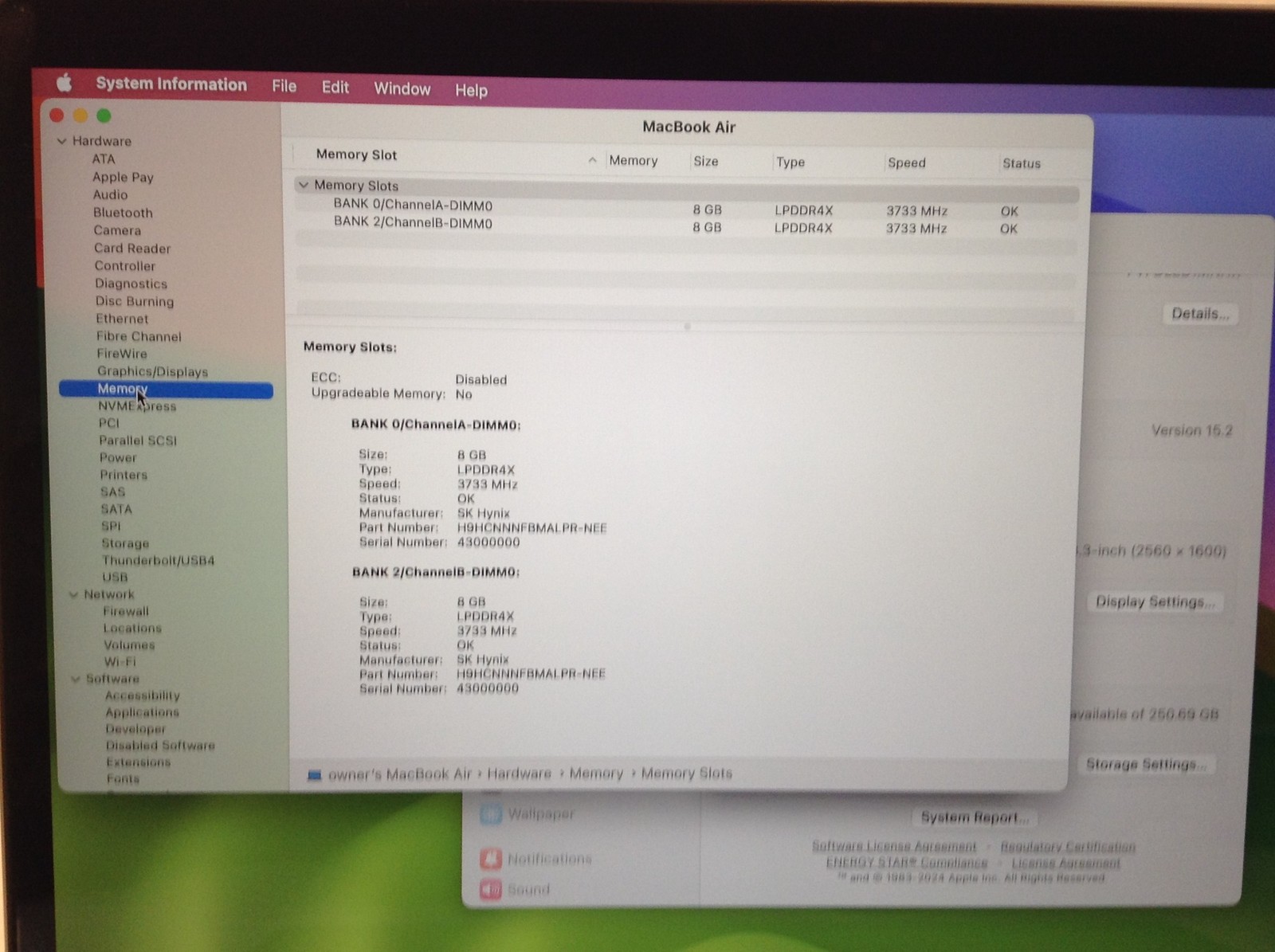The image size is (1275, 952).
Task: Open Display Settings in background window
Action: (x=1155, y=602)
